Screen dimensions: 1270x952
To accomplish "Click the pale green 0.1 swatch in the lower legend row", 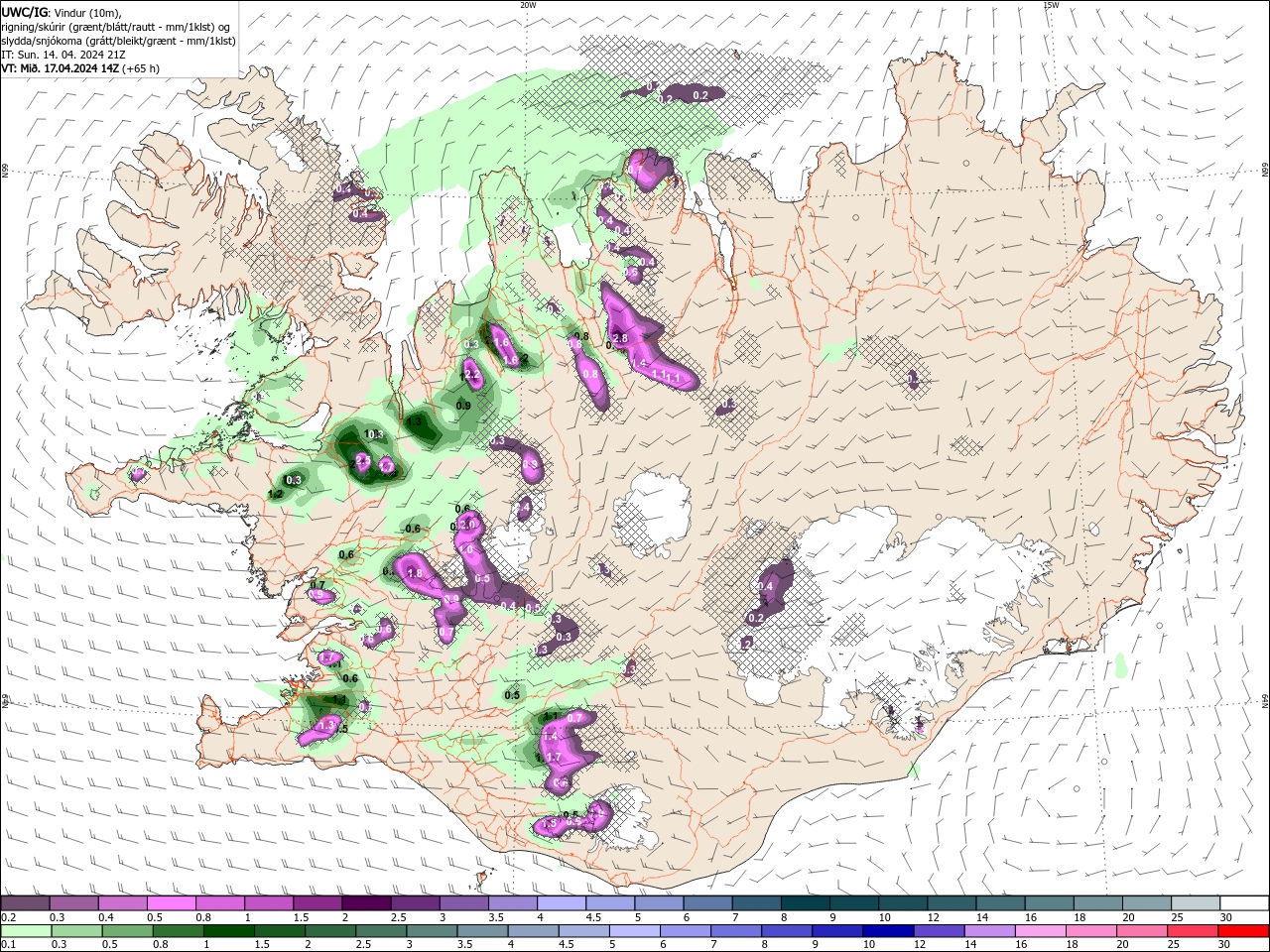I will pyautogui.click(x=26, y=931).
